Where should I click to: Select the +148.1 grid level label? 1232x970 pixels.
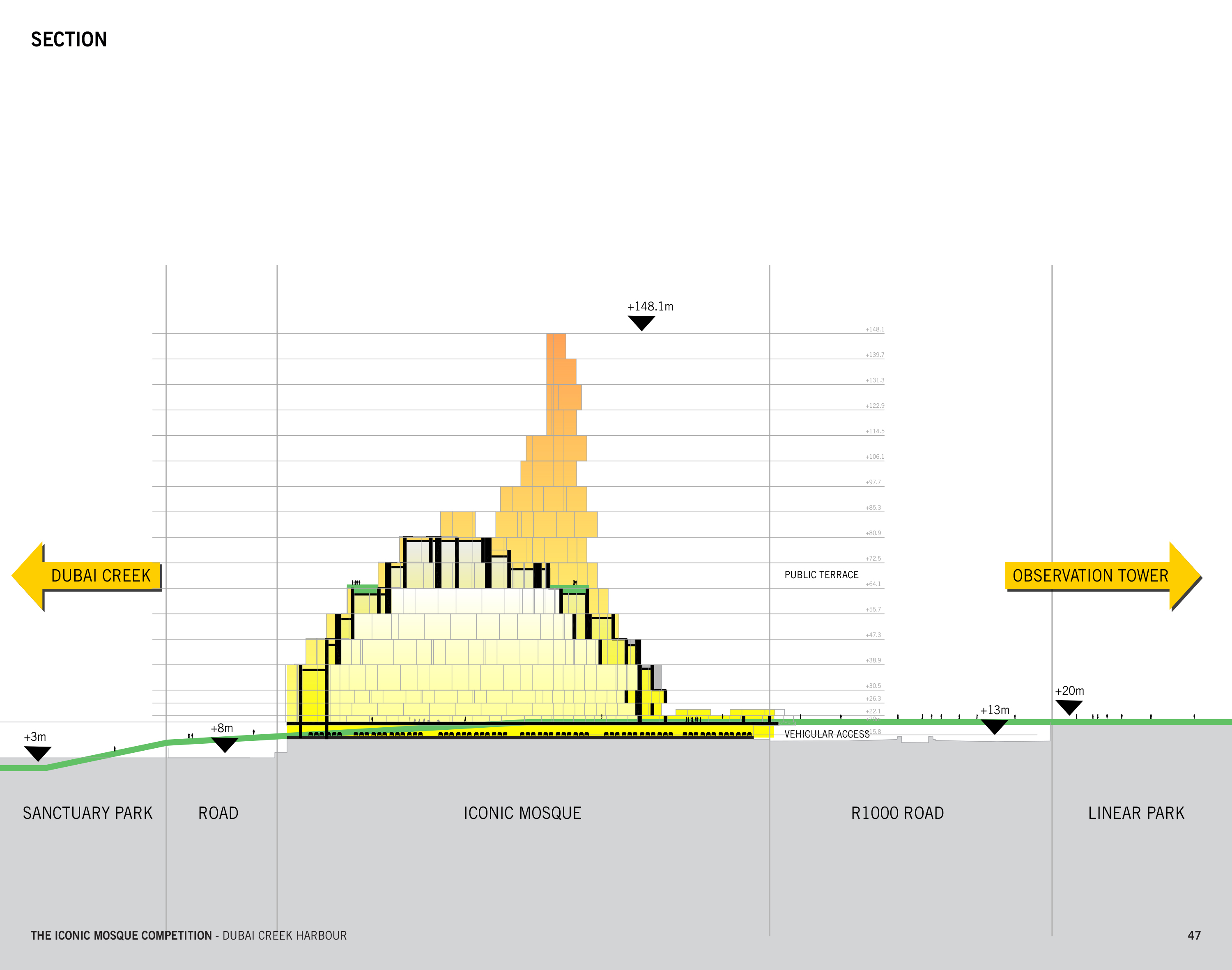point(875,329)
